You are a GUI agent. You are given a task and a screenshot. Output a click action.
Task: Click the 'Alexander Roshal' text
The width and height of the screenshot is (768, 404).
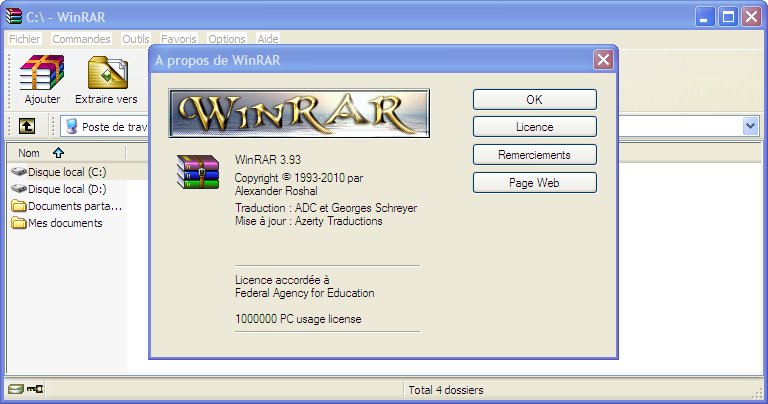coord(276,190)
